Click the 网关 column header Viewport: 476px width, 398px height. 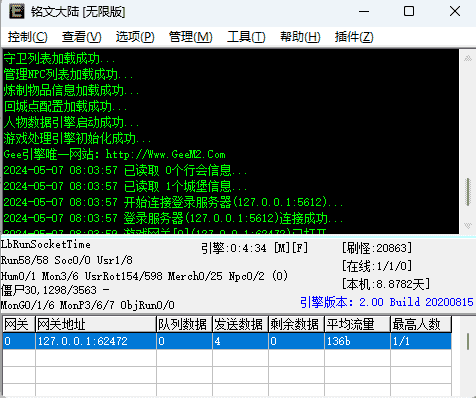click(x=19, y=324)
